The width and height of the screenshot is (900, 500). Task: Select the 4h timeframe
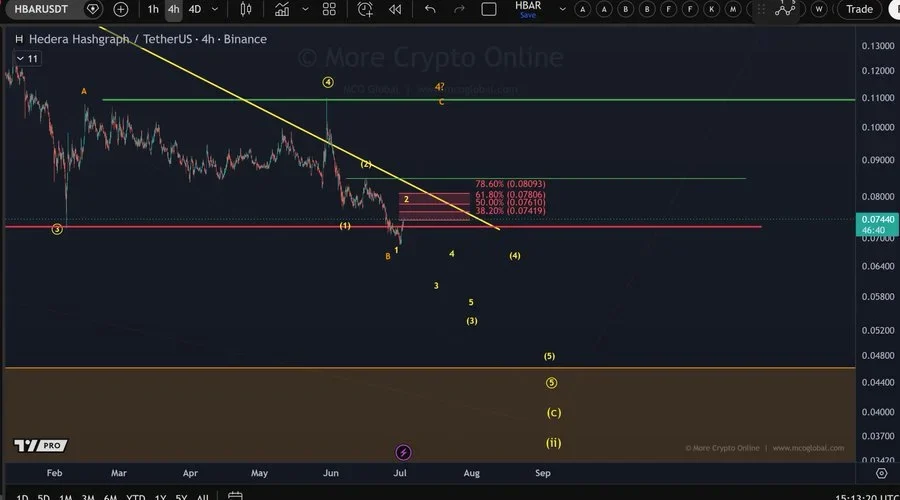point(173,9)
